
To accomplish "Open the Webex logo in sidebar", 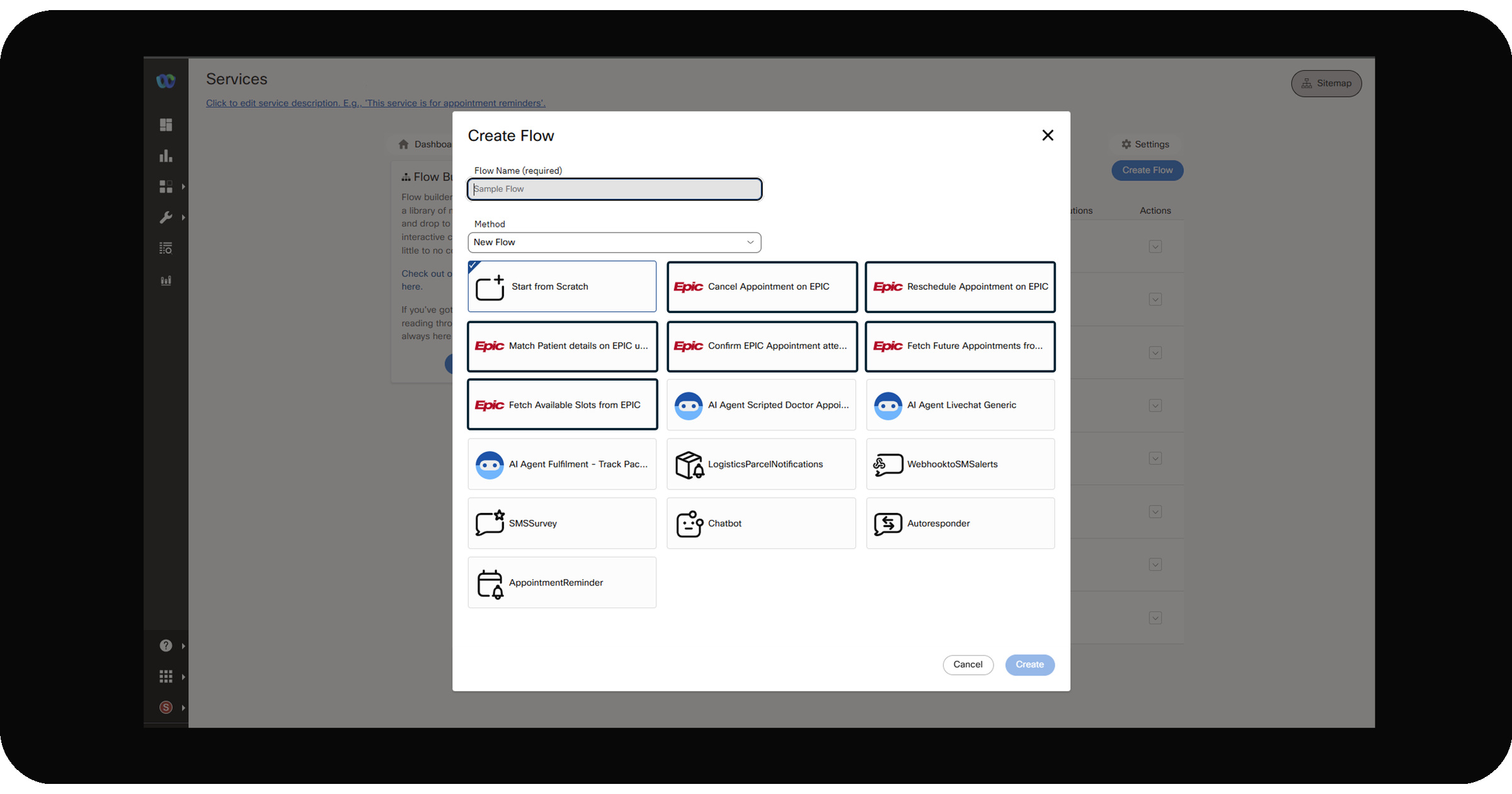I will coord(166,81).
